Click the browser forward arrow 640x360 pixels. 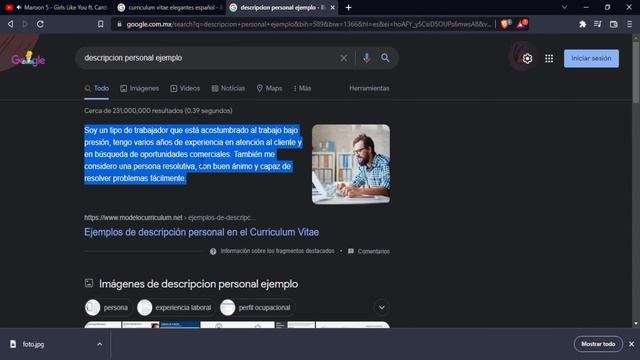pos(25,24)
